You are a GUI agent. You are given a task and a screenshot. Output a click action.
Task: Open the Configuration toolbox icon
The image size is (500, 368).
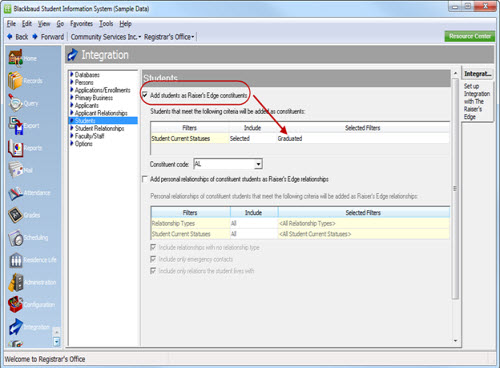tap(16, 304)
